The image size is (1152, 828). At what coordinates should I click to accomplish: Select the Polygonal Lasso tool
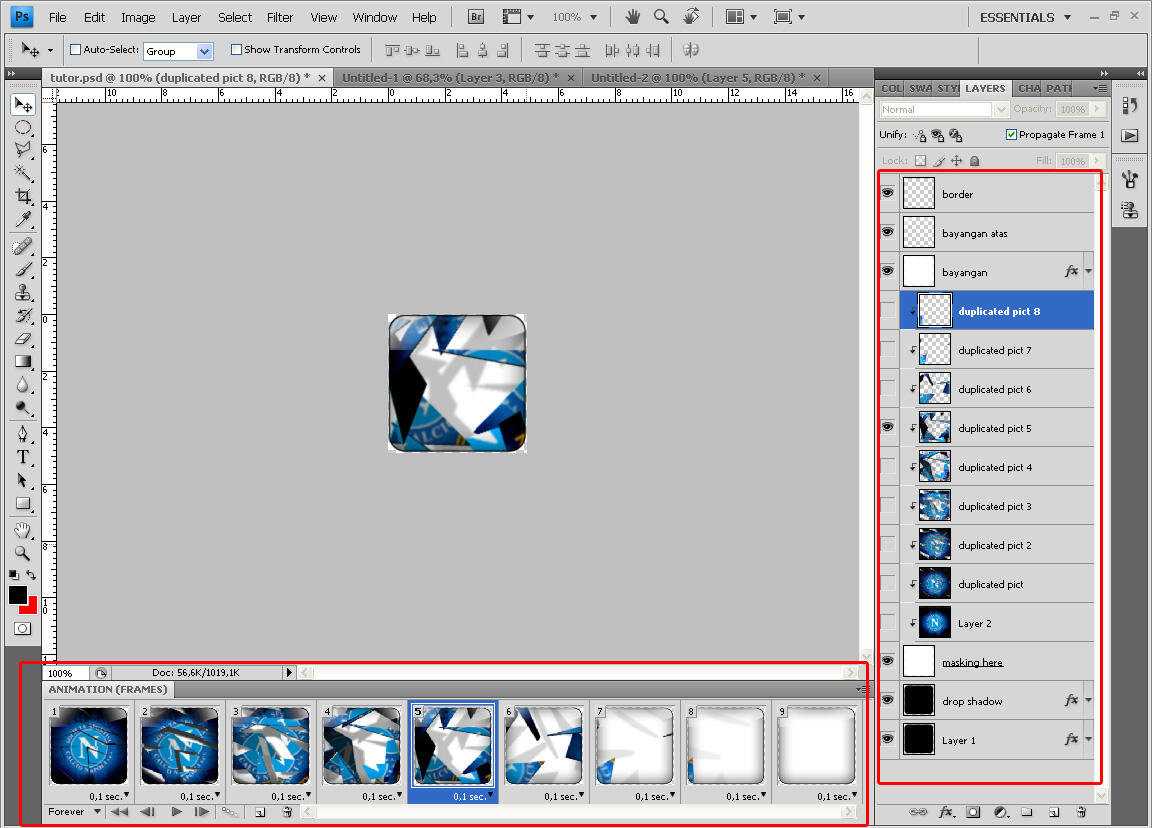point(23,150)
